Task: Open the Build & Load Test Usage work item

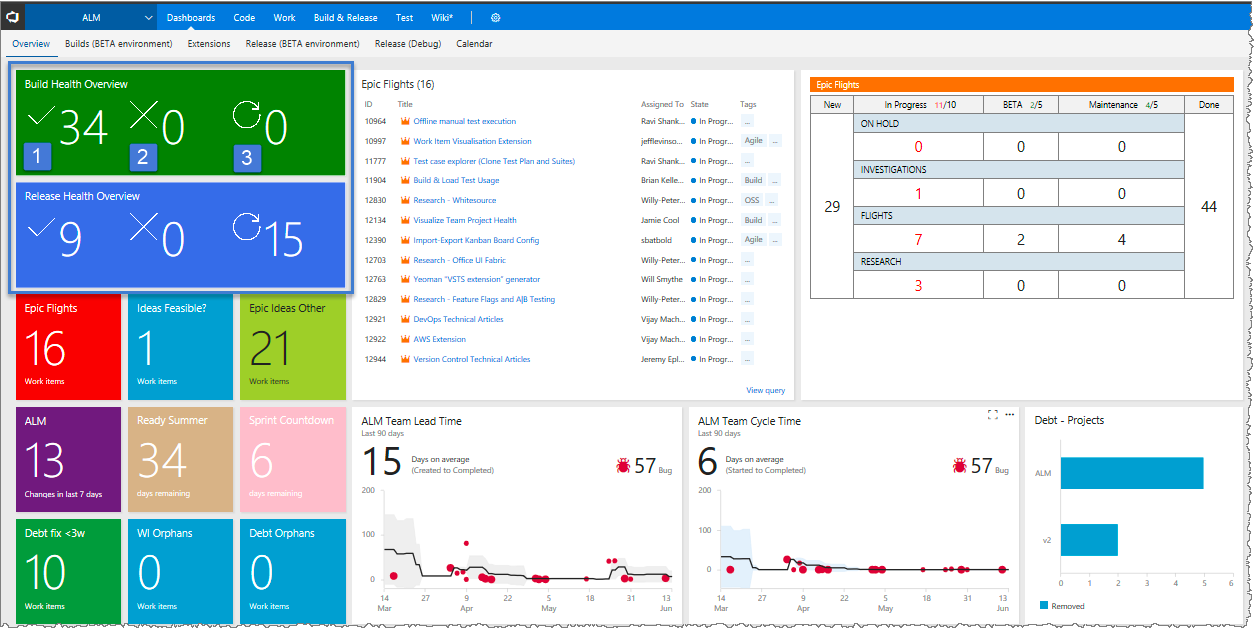Action: [x=455, y=180]
